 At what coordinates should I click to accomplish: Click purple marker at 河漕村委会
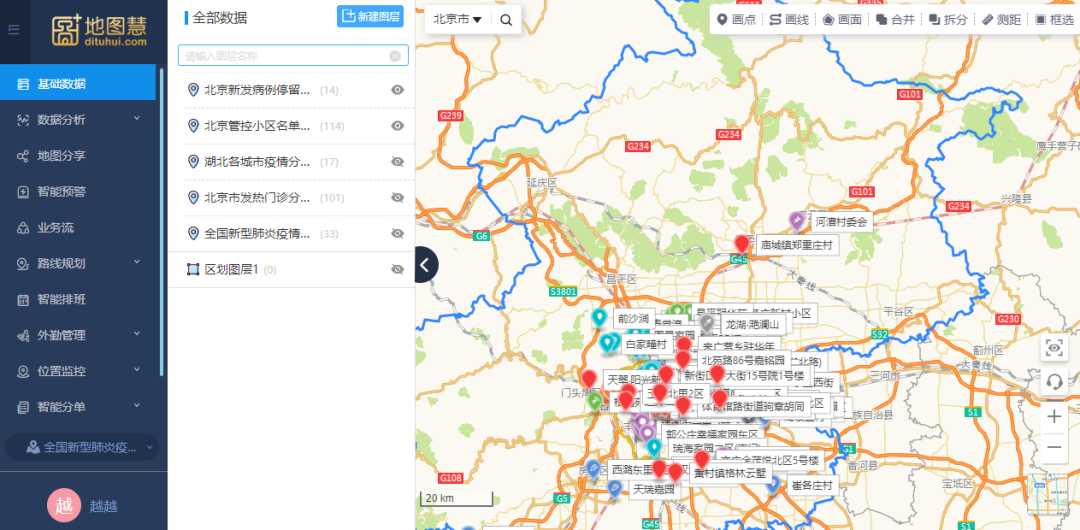pos(798,221)
